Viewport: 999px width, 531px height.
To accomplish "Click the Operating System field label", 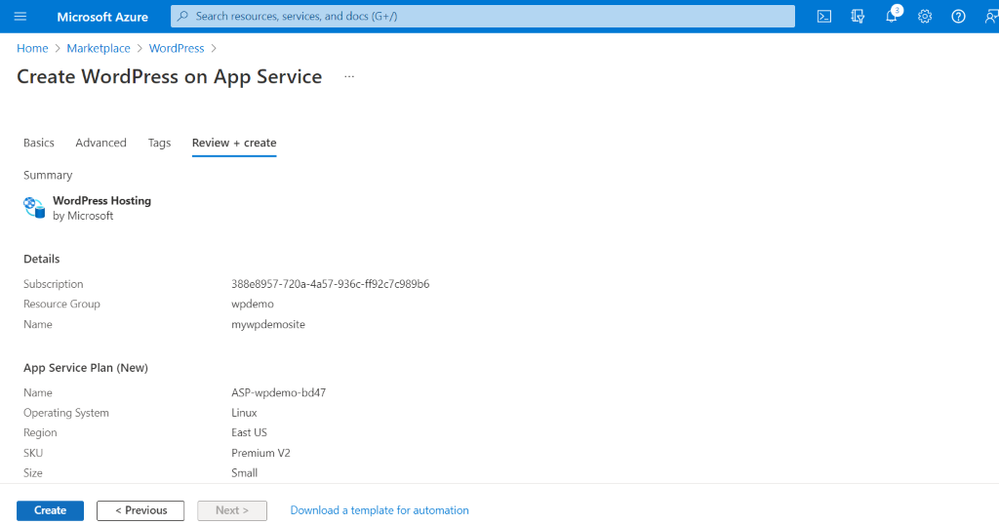I will click(66, 413).
